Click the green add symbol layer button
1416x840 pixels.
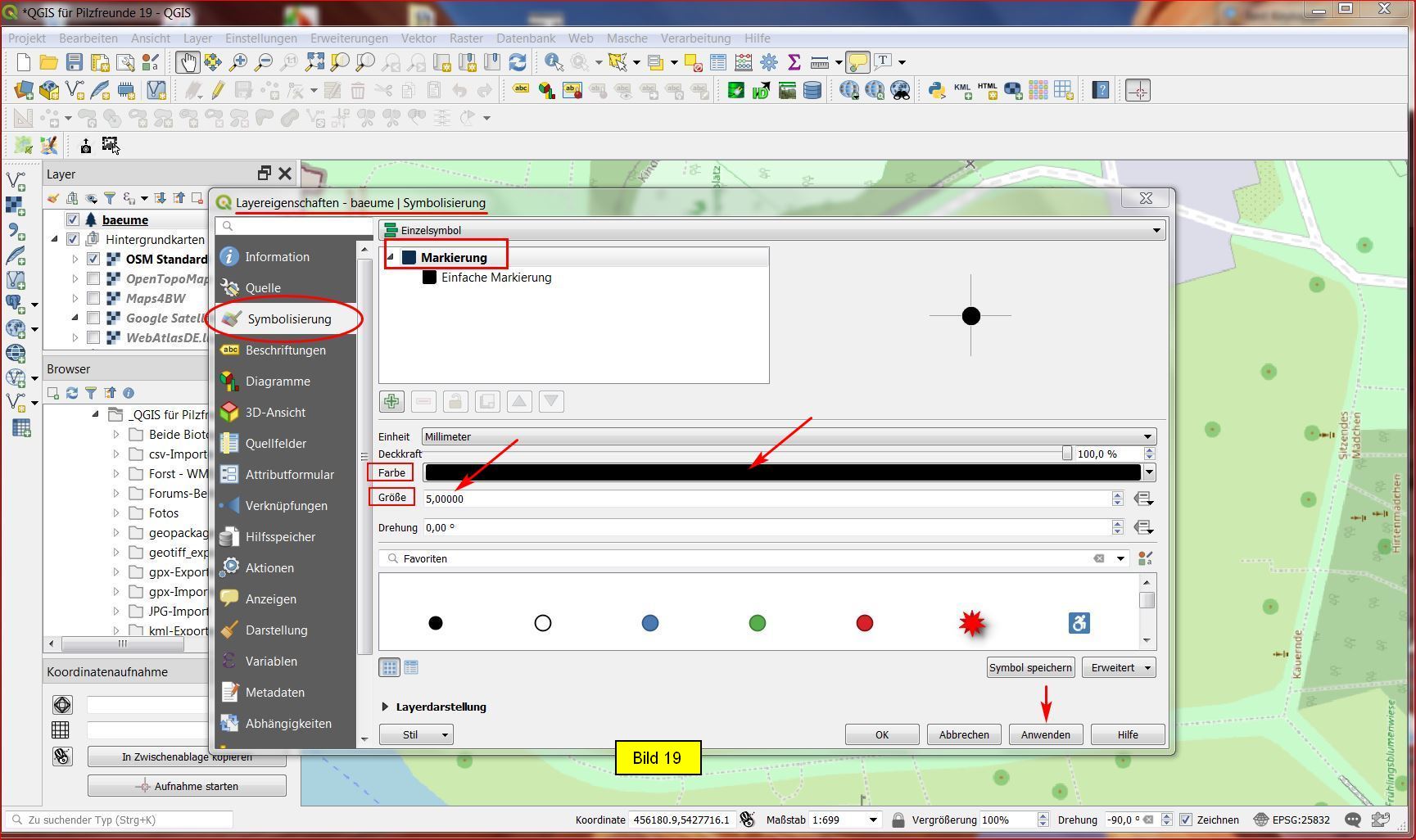click(391, 401)
